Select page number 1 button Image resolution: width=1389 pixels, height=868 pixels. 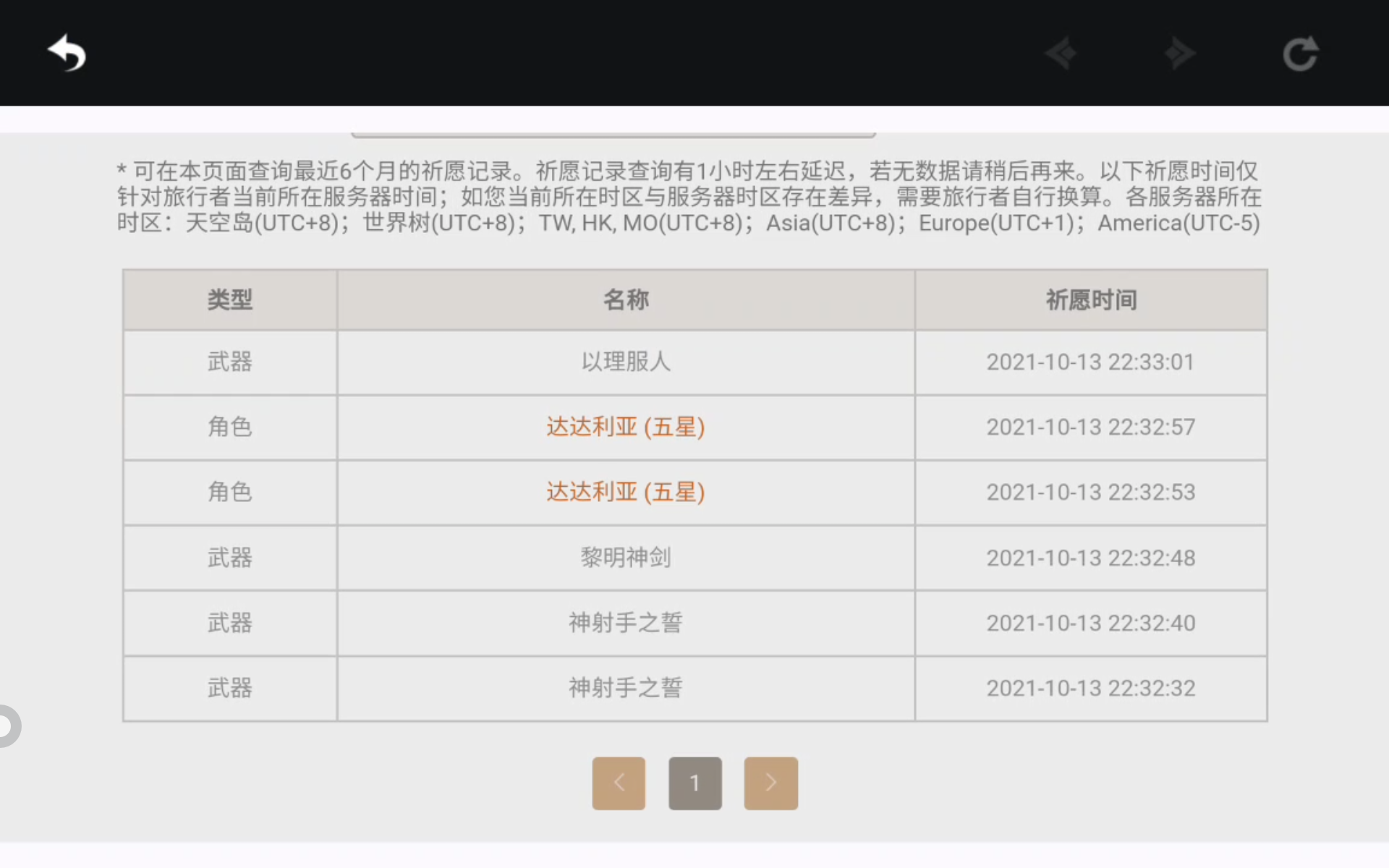tap(694, 783)
